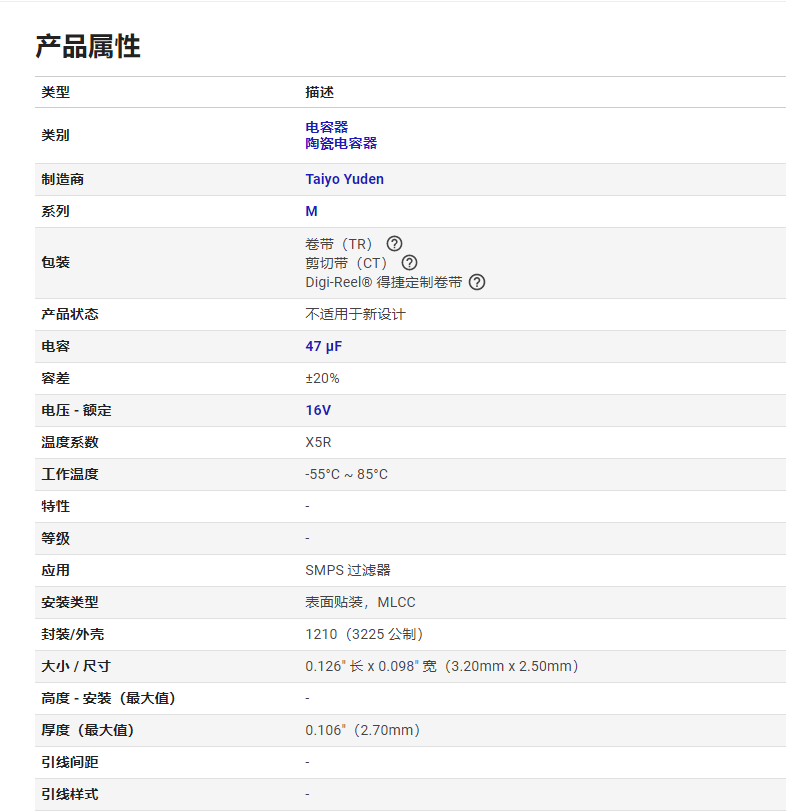
Task: Click the help icon next to 卷带（TR）
Action: (395, 243)
